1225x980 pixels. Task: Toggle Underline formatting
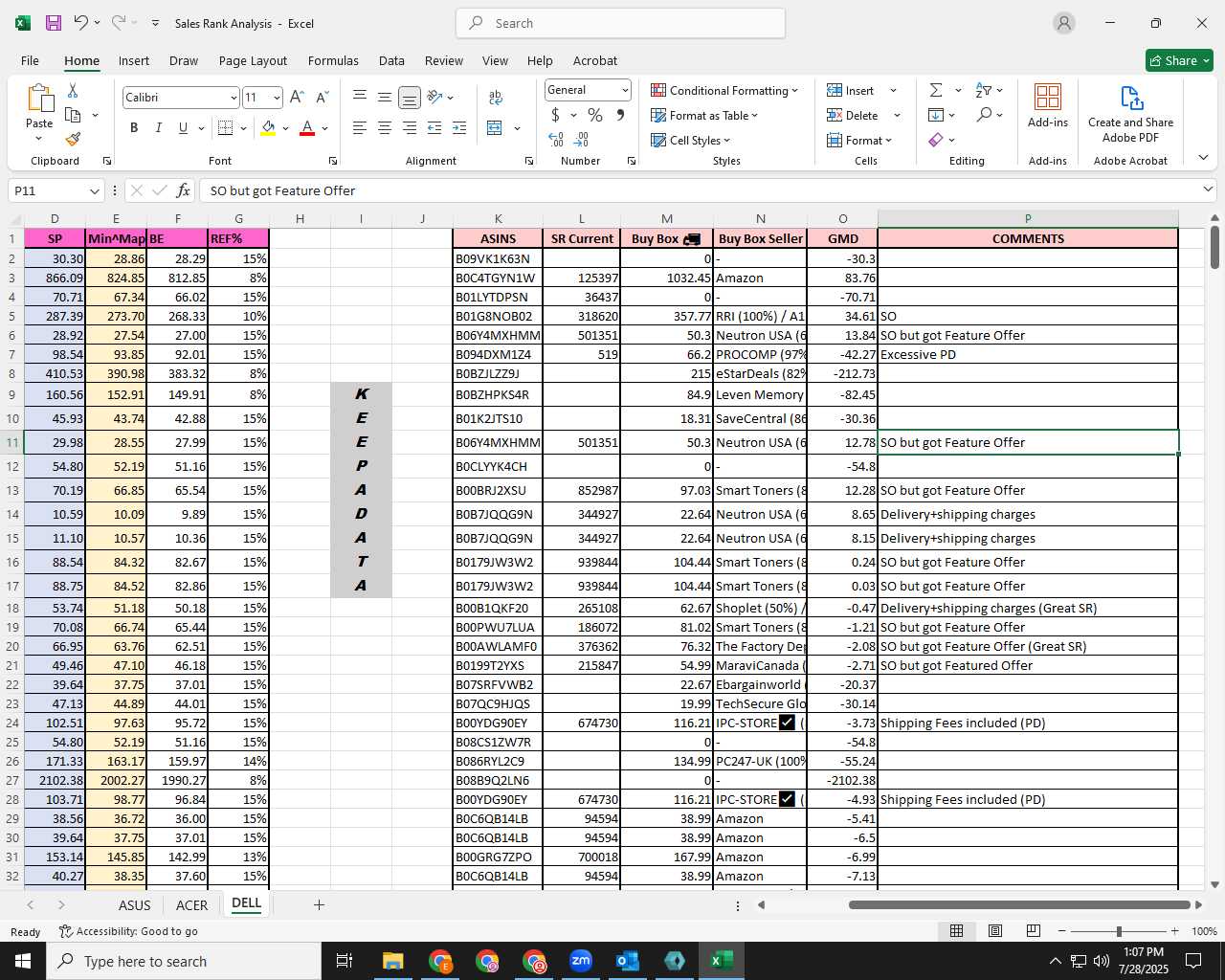point(183,127)
